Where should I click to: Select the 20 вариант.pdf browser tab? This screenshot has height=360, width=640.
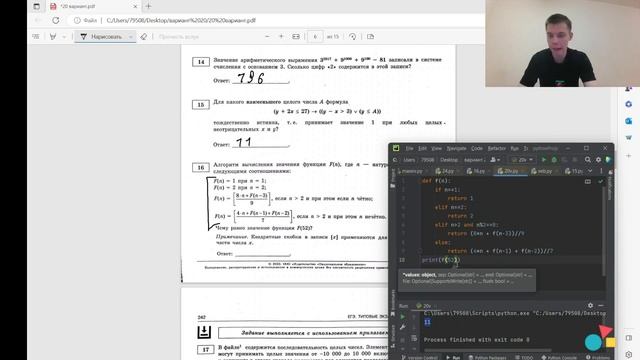[93, 7]
